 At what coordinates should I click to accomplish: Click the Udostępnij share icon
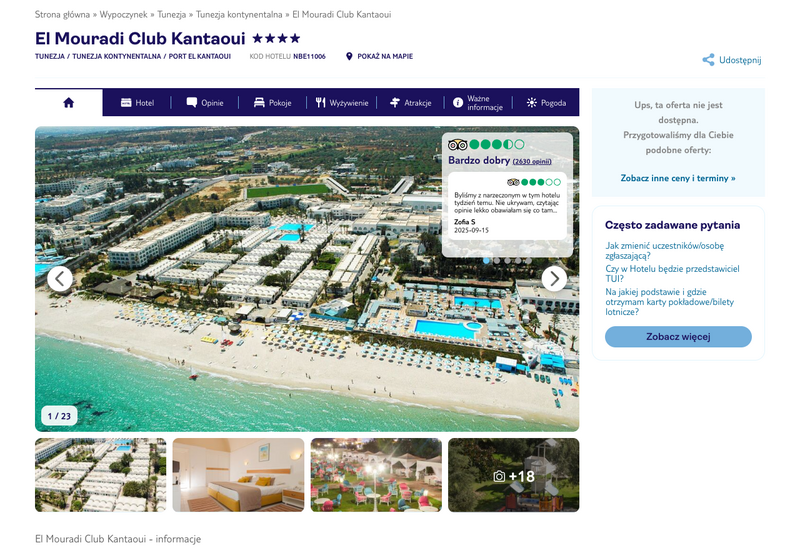(708, 60)
